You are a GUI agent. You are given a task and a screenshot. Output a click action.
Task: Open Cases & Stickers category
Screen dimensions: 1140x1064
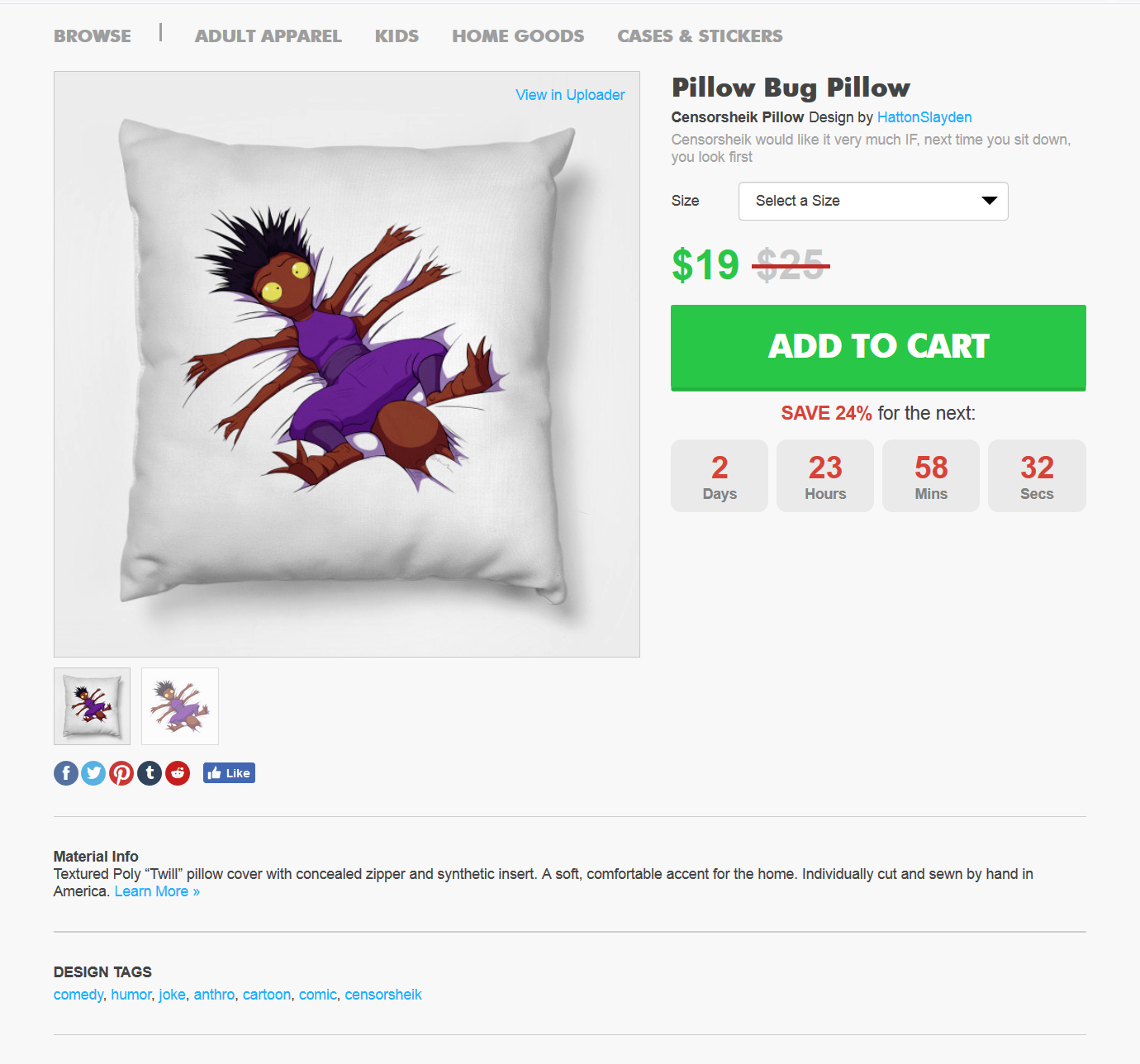coord(700,36)
